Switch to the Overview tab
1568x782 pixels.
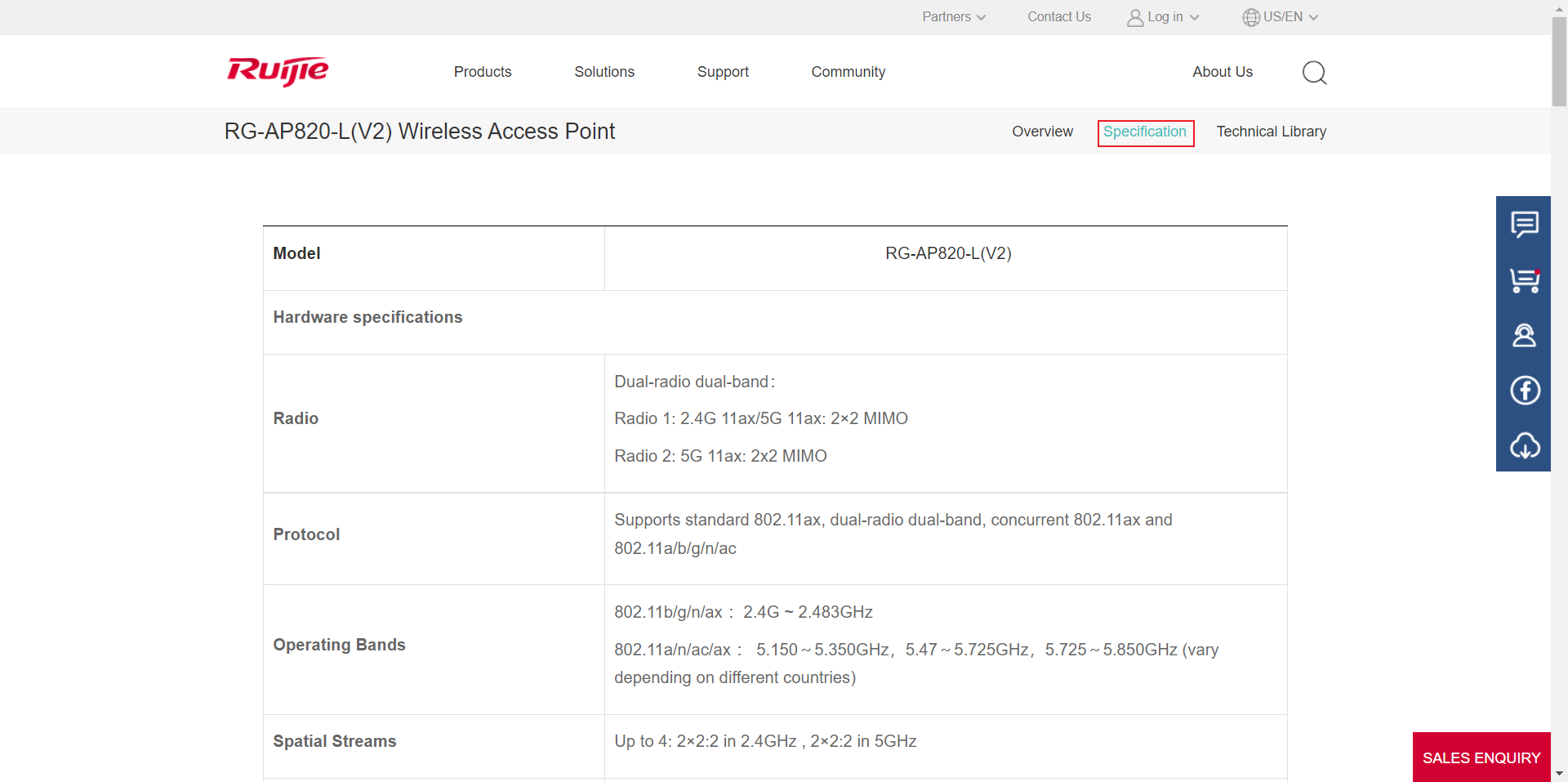point(1042,132)
